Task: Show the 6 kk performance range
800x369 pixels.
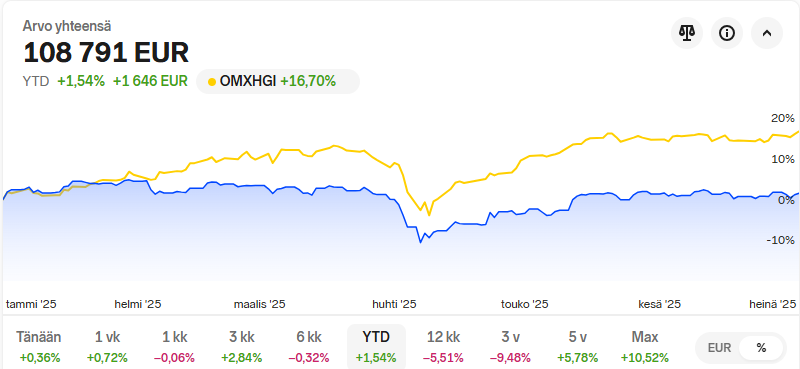Action: pos(309,346)
